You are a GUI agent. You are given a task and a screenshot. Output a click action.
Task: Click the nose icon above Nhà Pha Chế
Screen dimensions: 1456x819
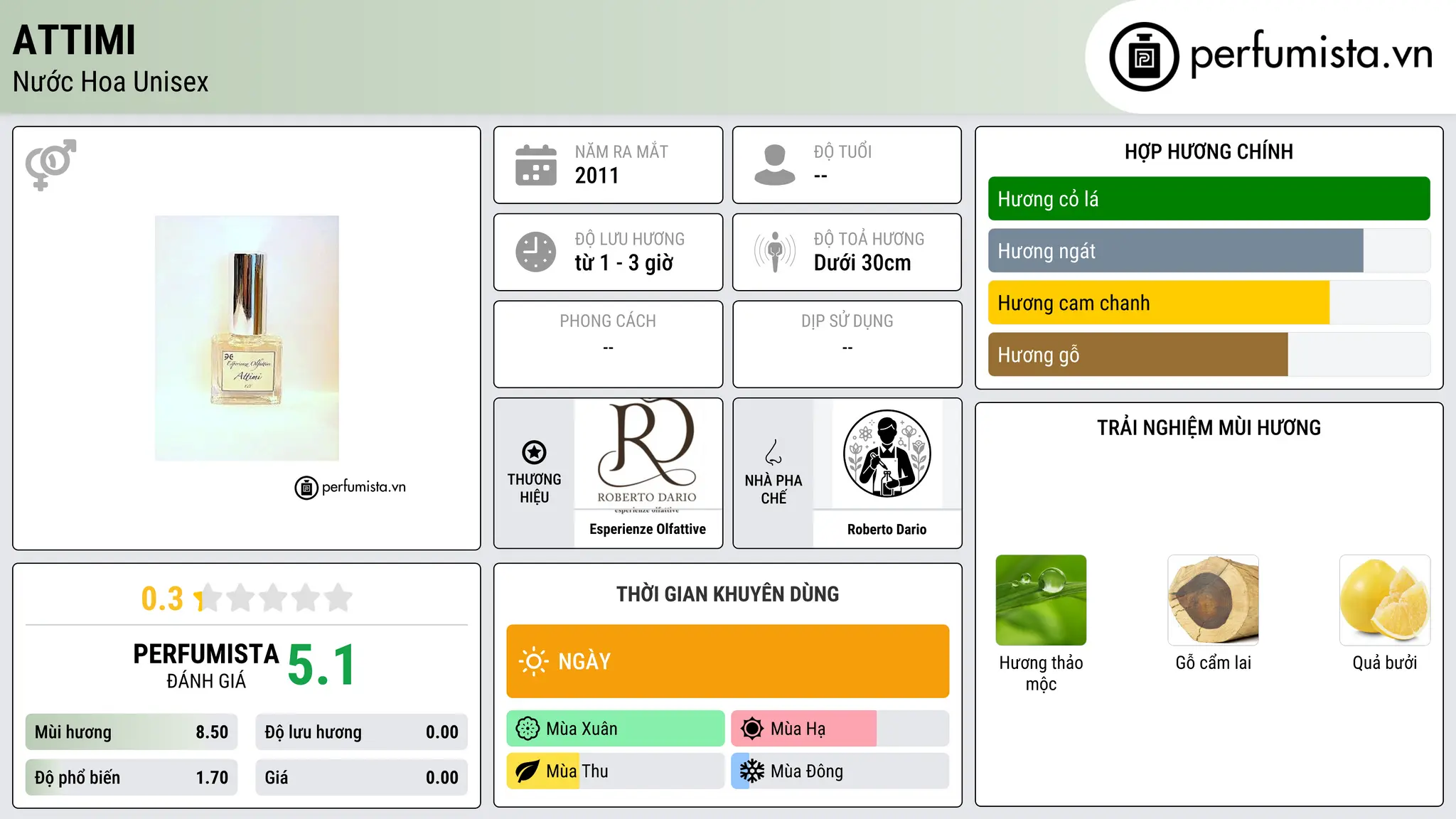(x=773, y=452)
